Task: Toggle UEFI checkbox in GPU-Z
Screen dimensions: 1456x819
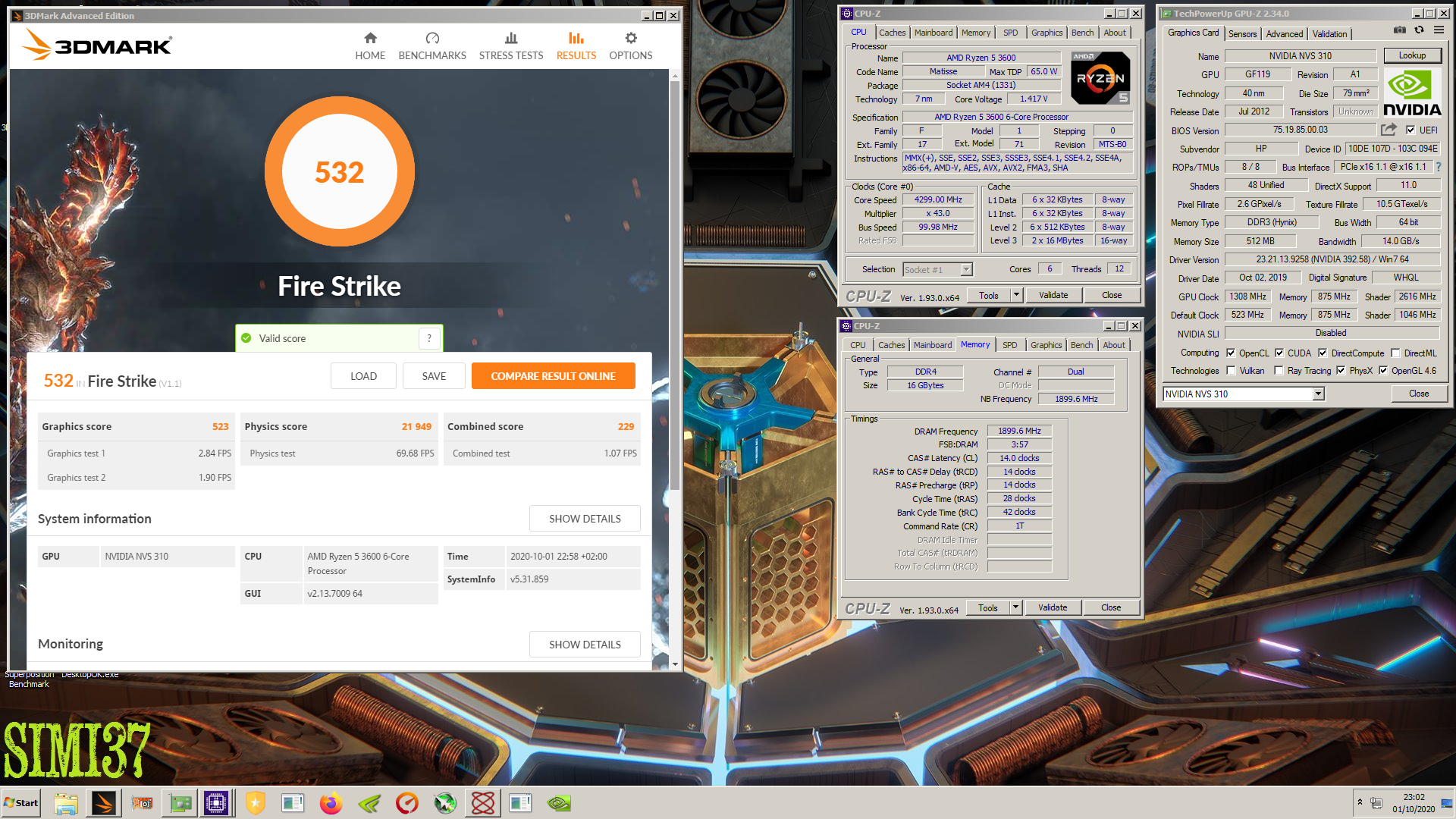Action: [1410, 130]
